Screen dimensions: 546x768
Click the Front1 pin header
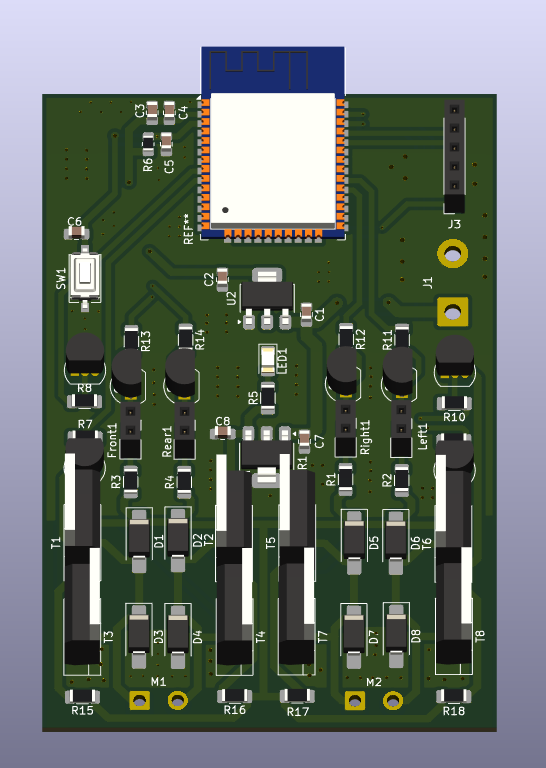tap(131, 431)
